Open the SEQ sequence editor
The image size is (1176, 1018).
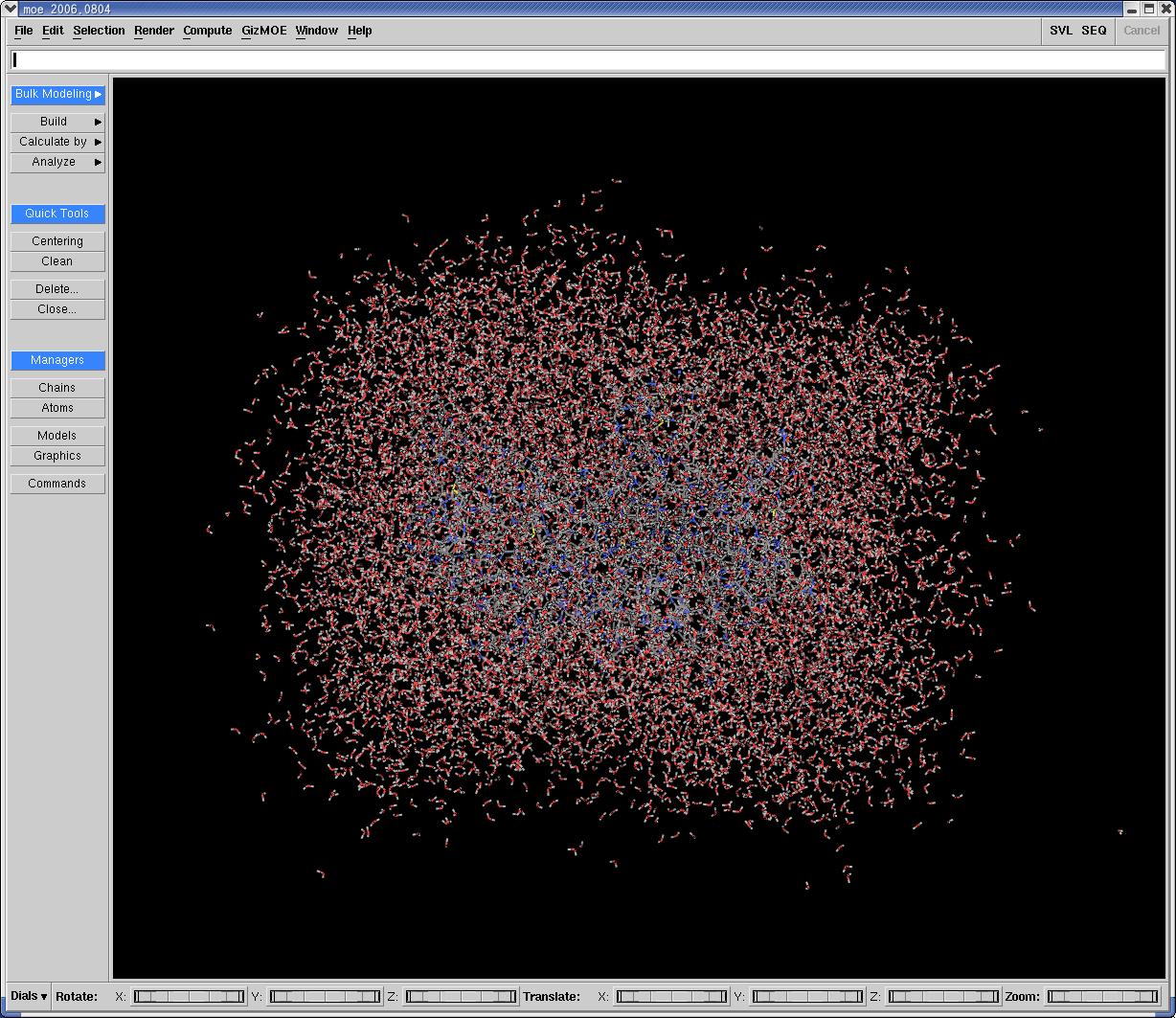point(1094,31)
